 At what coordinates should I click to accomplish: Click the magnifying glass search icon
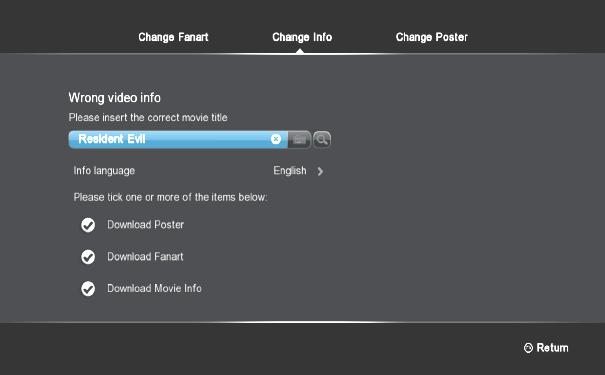[x=322, y=140]
